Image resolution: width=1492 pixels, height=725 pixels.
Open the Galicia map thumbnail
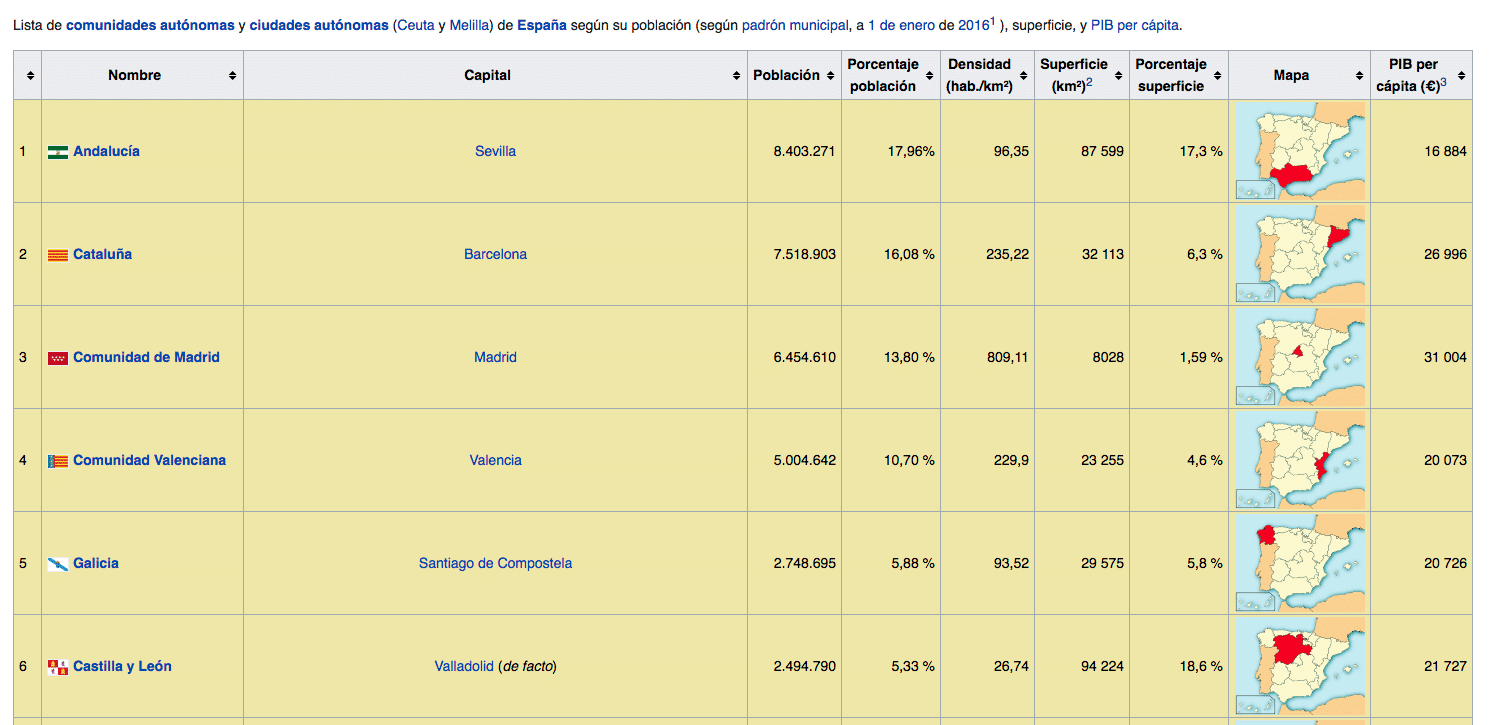coord(1300,564)
